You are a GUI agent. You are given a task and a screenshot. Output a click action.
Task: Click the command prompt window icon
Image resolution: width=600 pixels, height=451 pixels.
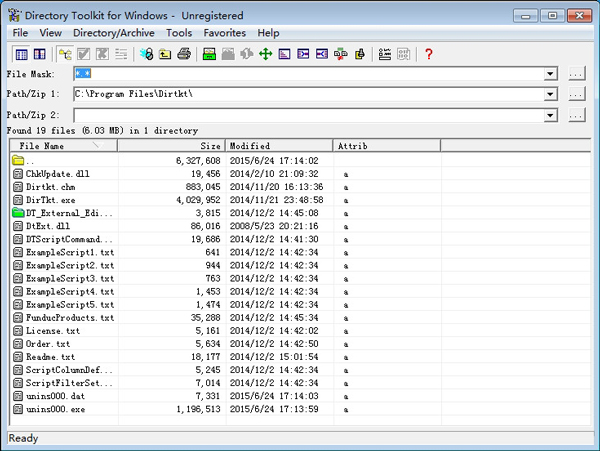click(x=284, y=54)
